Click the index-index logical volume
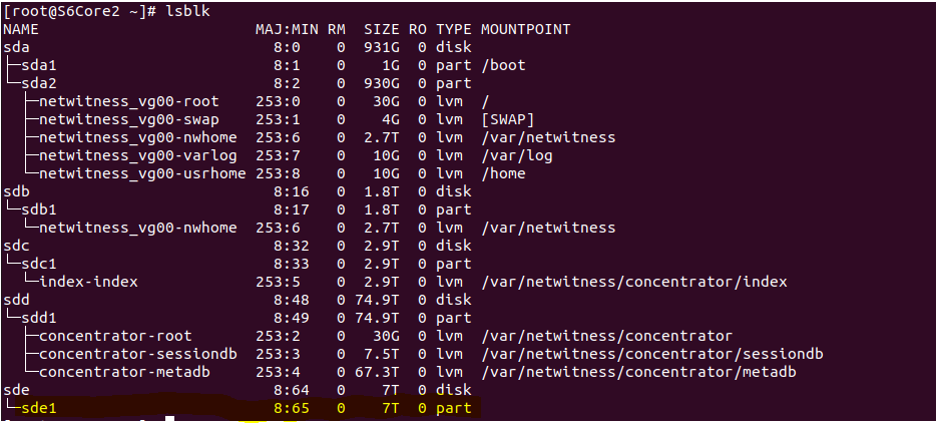Viewport: 936px width, 423px height. pyautogui.click(x=88, y=281)
